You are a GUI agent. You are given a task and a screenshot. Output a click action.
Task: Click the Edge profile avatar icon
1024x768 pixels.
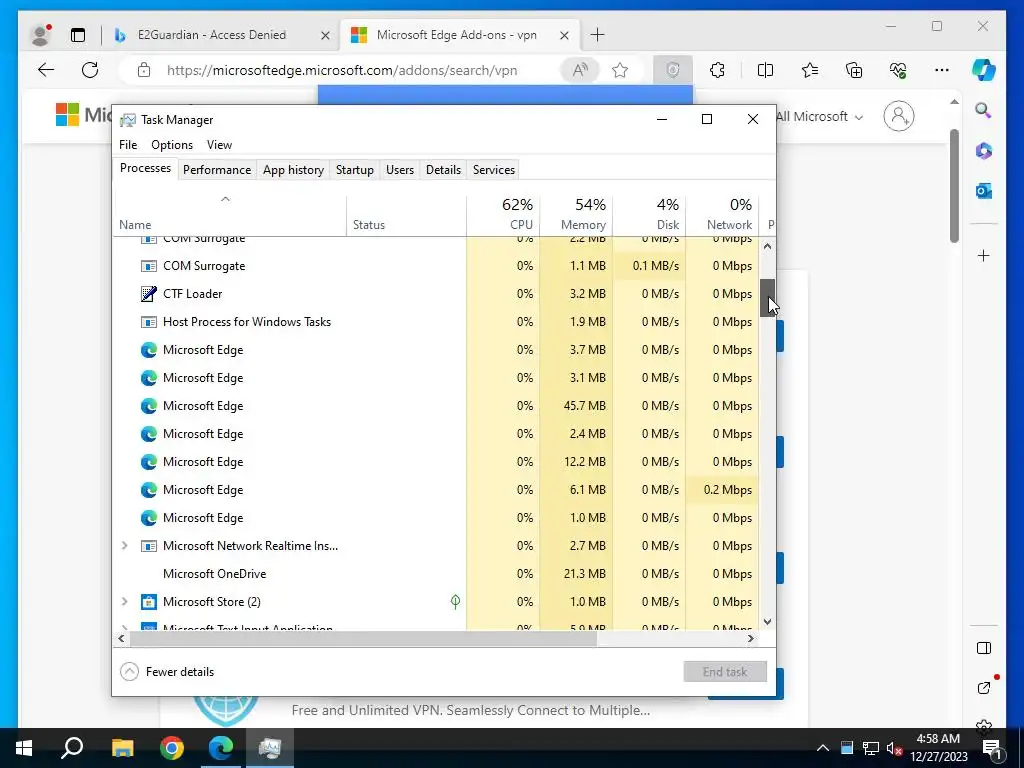(40, 35)
